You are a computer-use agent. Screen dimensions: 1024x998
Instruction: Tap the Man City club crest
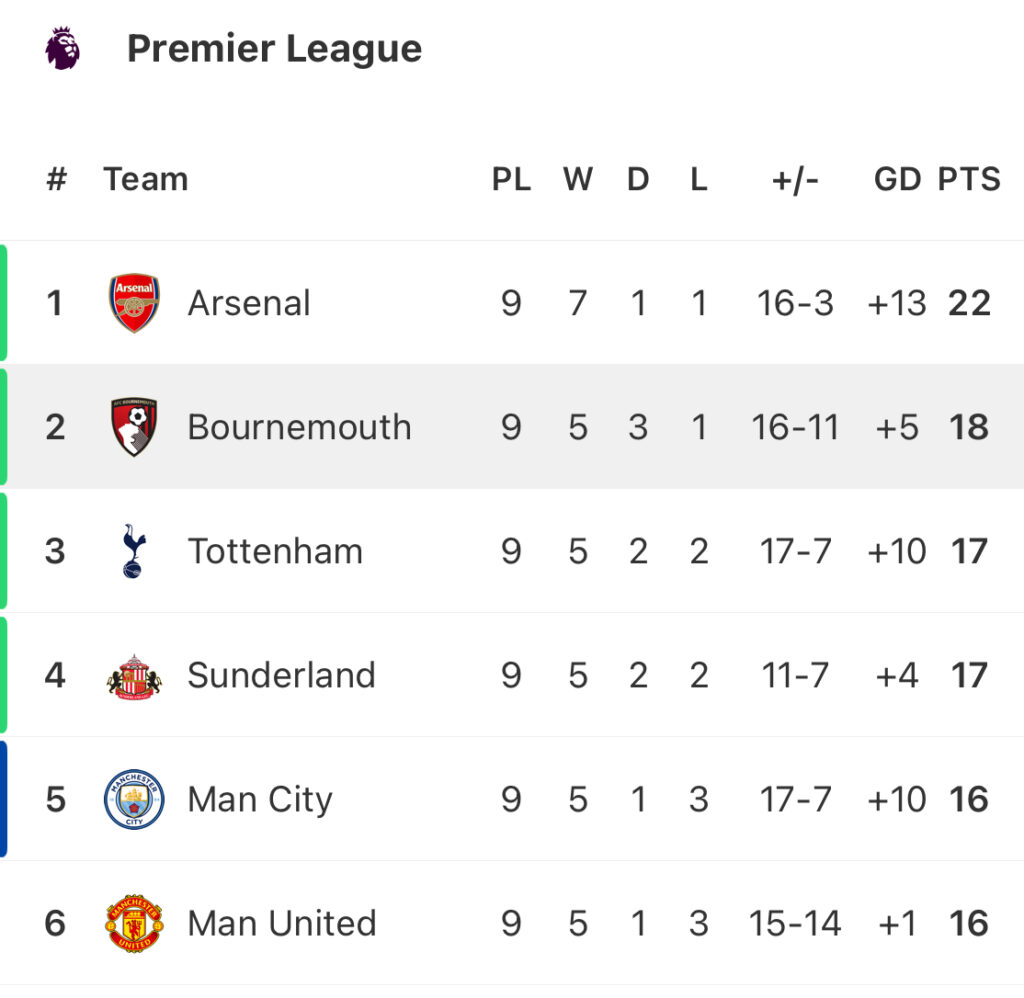[134, 800]
